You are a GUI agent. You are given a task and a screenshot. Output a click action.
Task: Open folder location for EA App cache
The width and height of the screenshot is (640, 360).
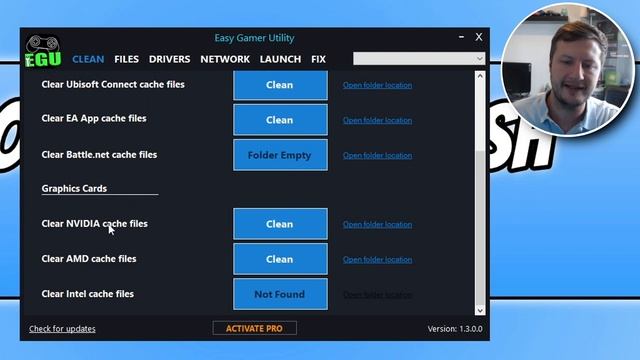(377, 120)
